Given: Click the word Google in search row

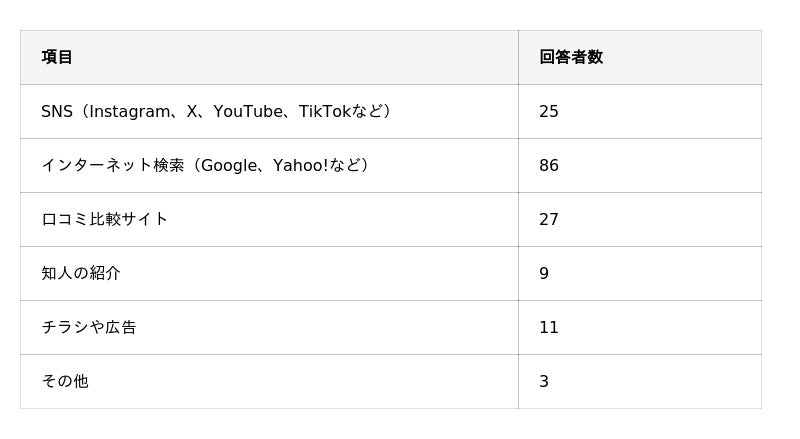Looking at the screenshot, I should (229, 165).
